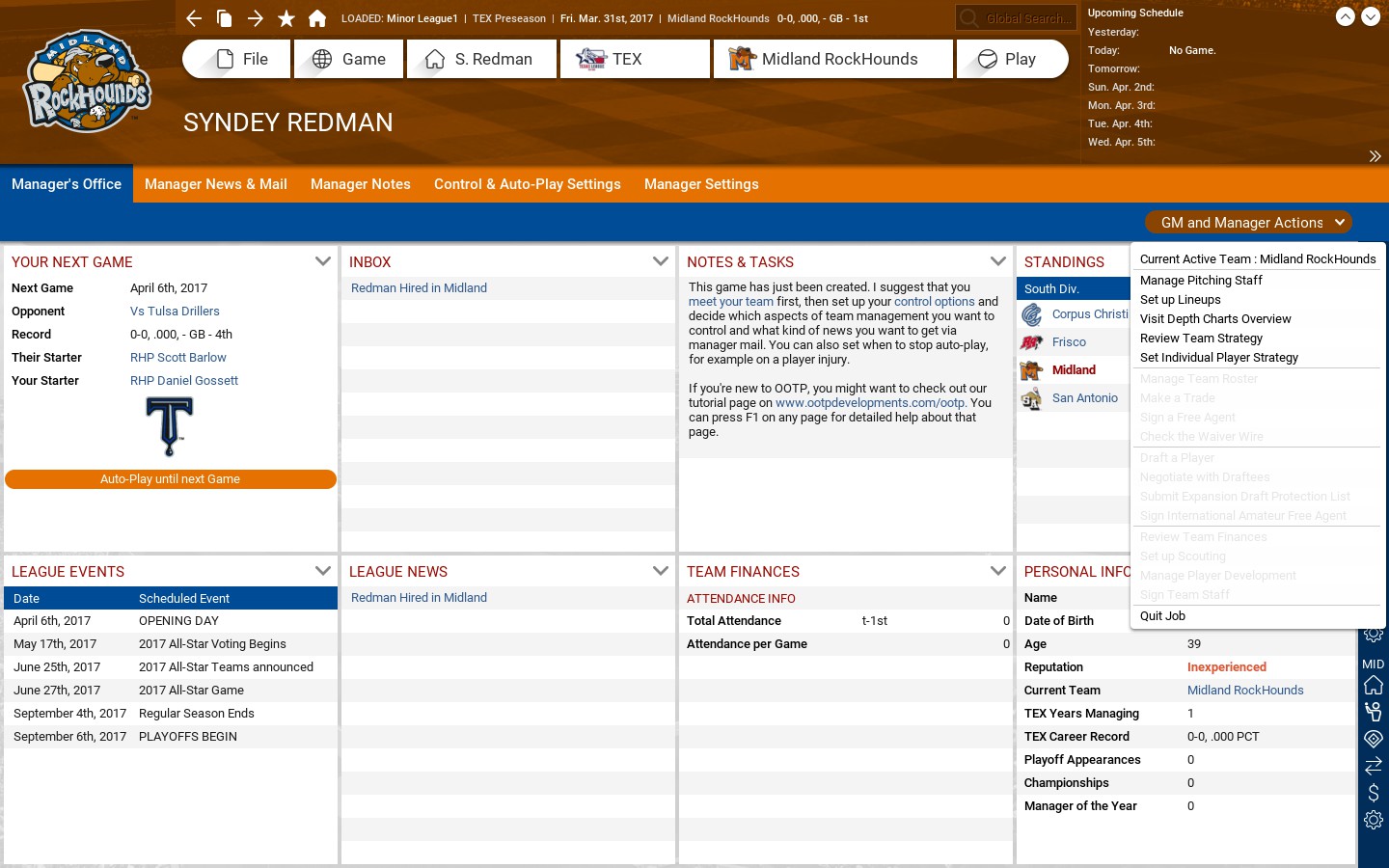
Task: Switch to Manager News & Mail tab
Action: (x=216, y=184)
